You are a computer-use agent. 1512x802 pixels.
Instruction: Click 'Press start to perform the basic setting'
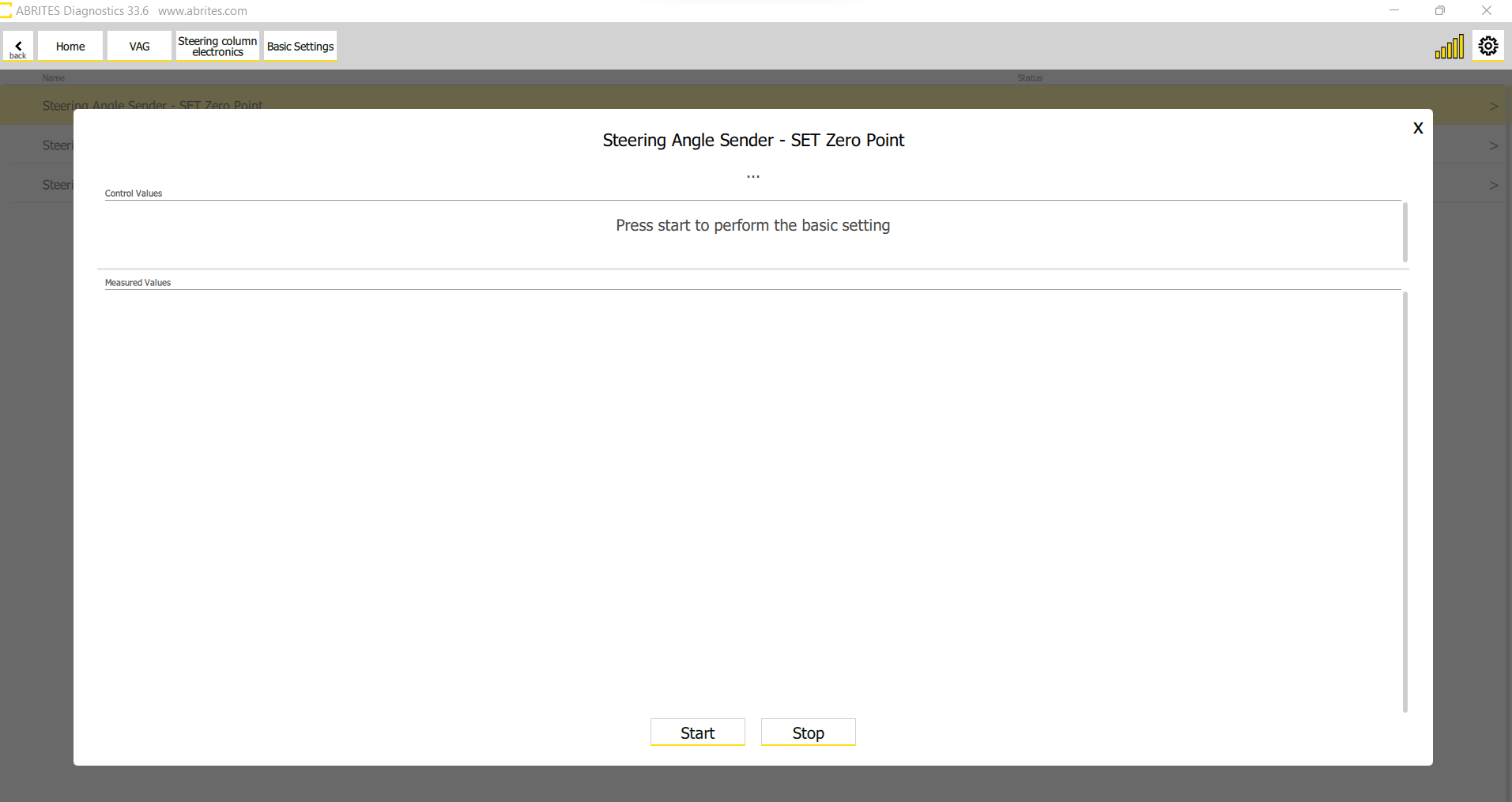pos(753,225)
